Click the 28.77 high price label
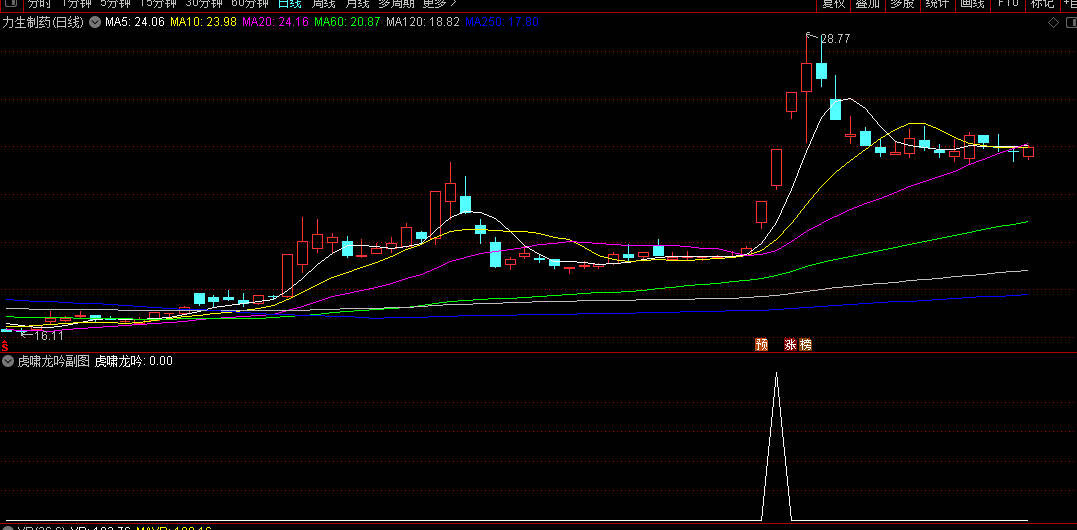The image size is (1077, 530). (x=835, y=39)
